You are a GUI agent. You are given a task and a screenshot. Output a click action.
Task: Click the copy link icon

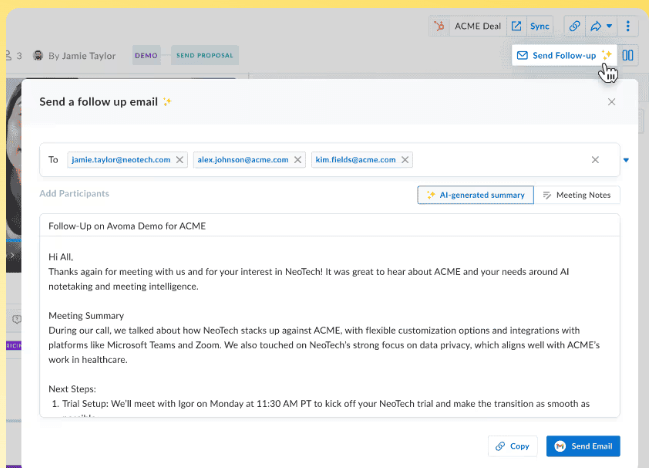(x=575, y=26)
